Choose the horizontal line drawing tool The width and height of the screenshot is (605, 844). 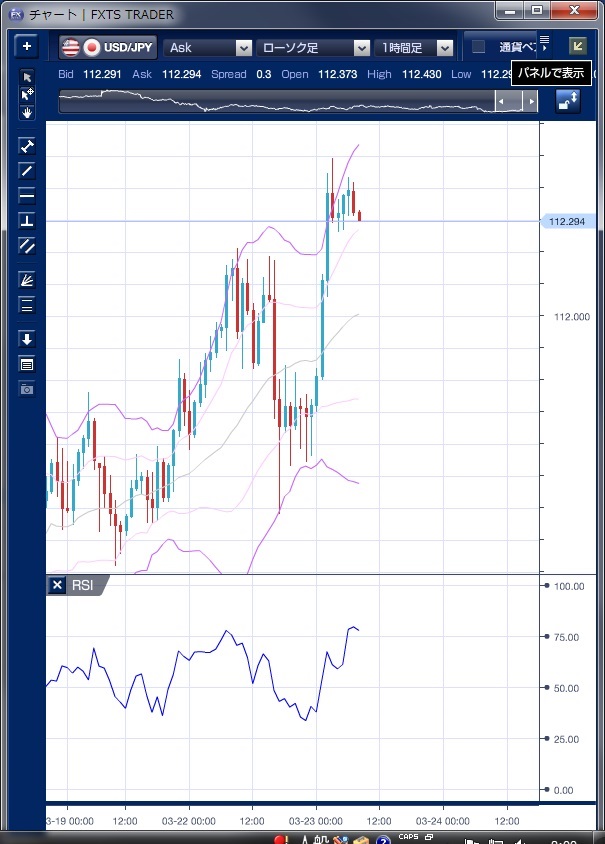pyautogui.click(x=27, y=195)
